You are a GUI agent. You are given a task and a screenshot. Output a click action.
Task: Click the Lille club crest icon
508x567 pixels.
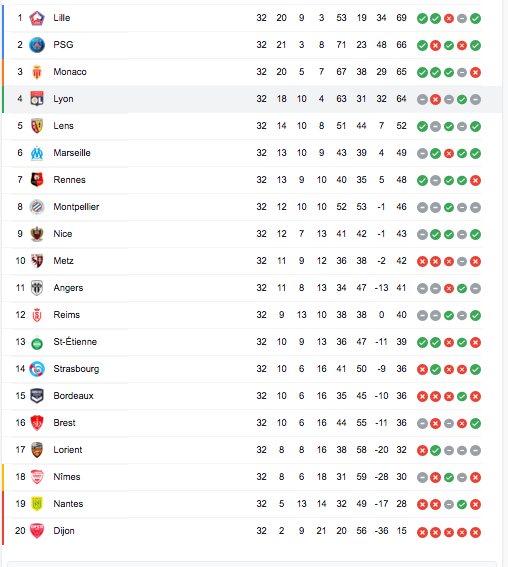37,18
